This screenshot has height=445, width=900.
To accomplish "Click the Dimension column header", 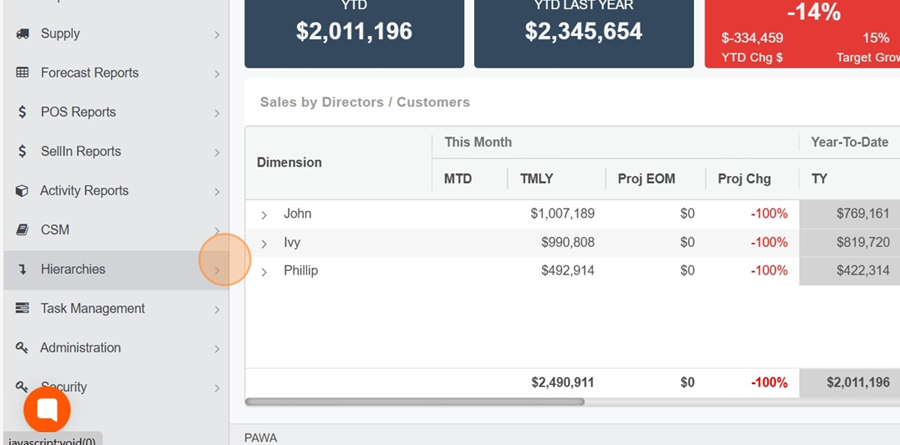I will tap(289, 162).
